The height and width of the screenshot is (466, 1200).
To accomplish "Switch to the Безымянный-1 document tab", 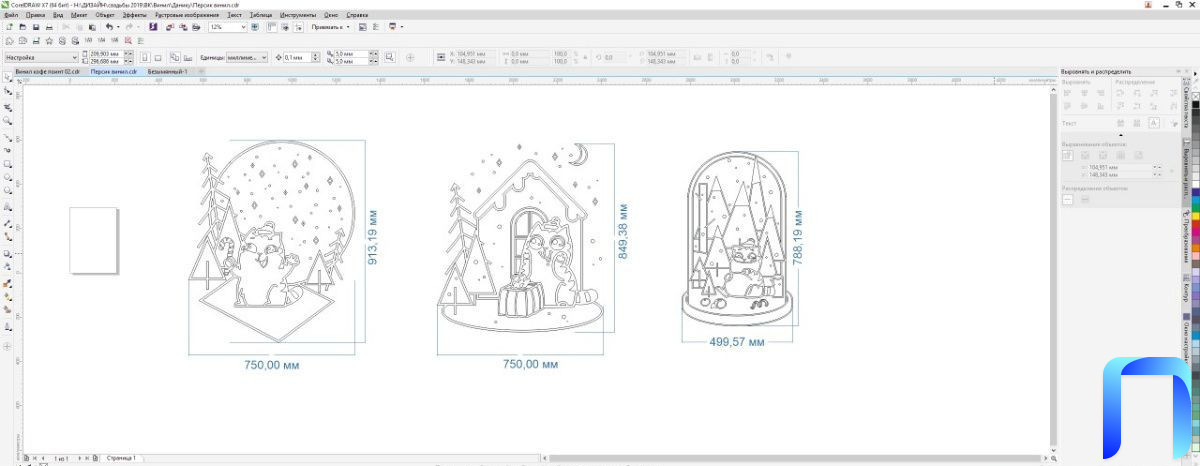I will click(x=168, y=72).
